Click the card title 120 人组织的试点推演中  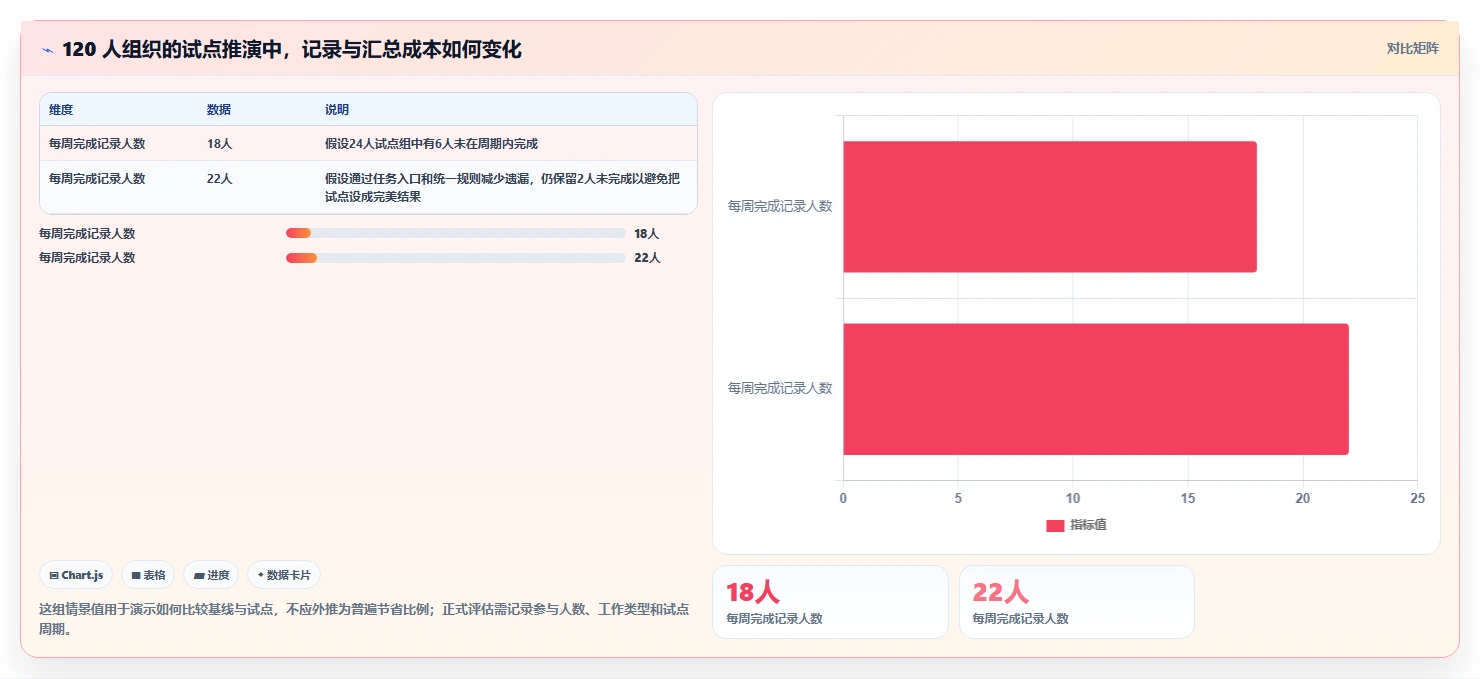click(291, 50)
